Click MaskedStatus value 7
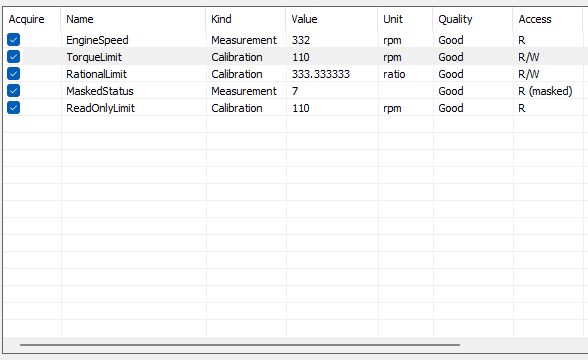588x360 pixels. click(x=295, y=91)
